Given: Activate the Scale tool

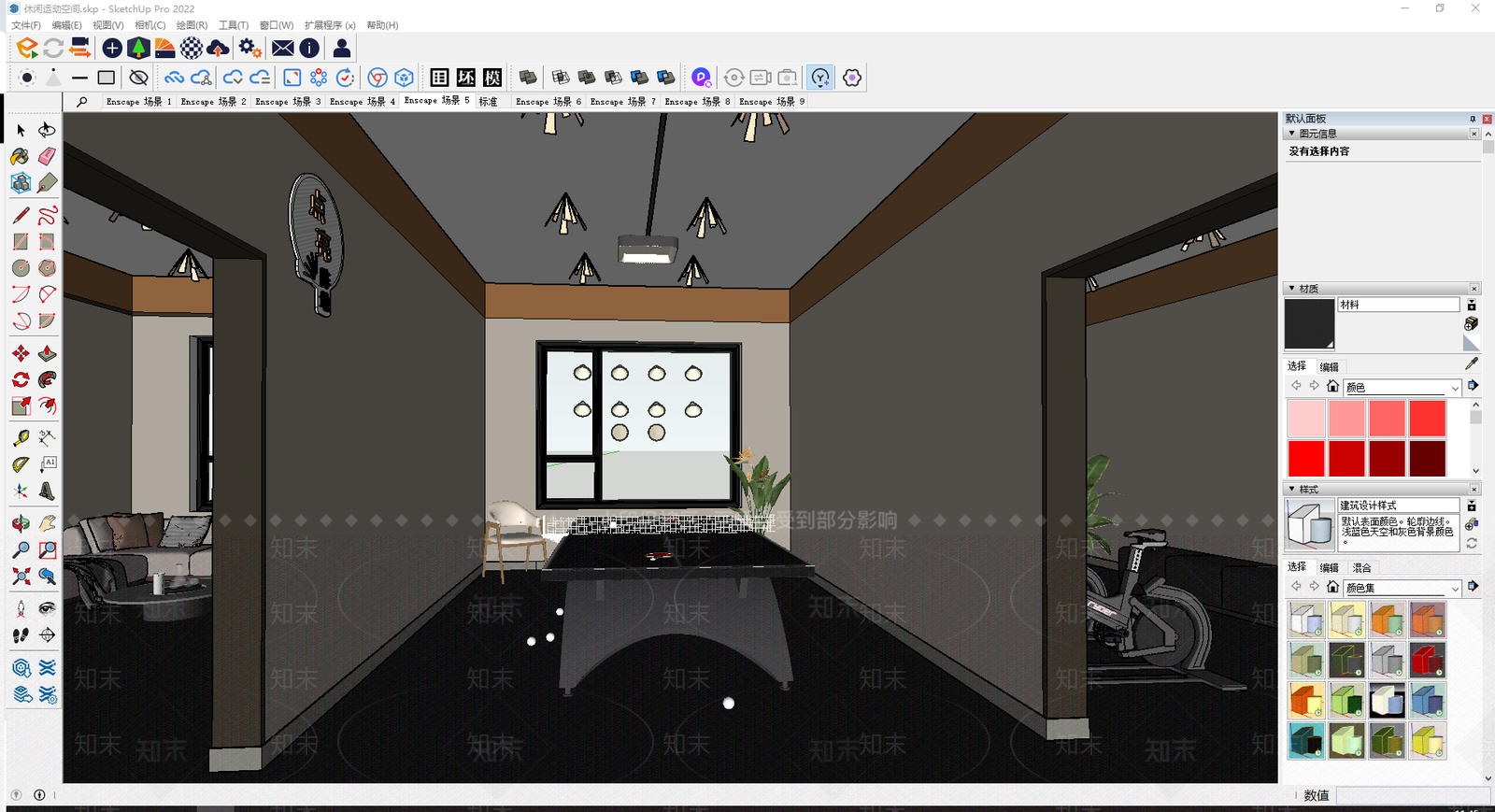Looking at the screenshot, I should pyautogui.click(x=21, y=406).
